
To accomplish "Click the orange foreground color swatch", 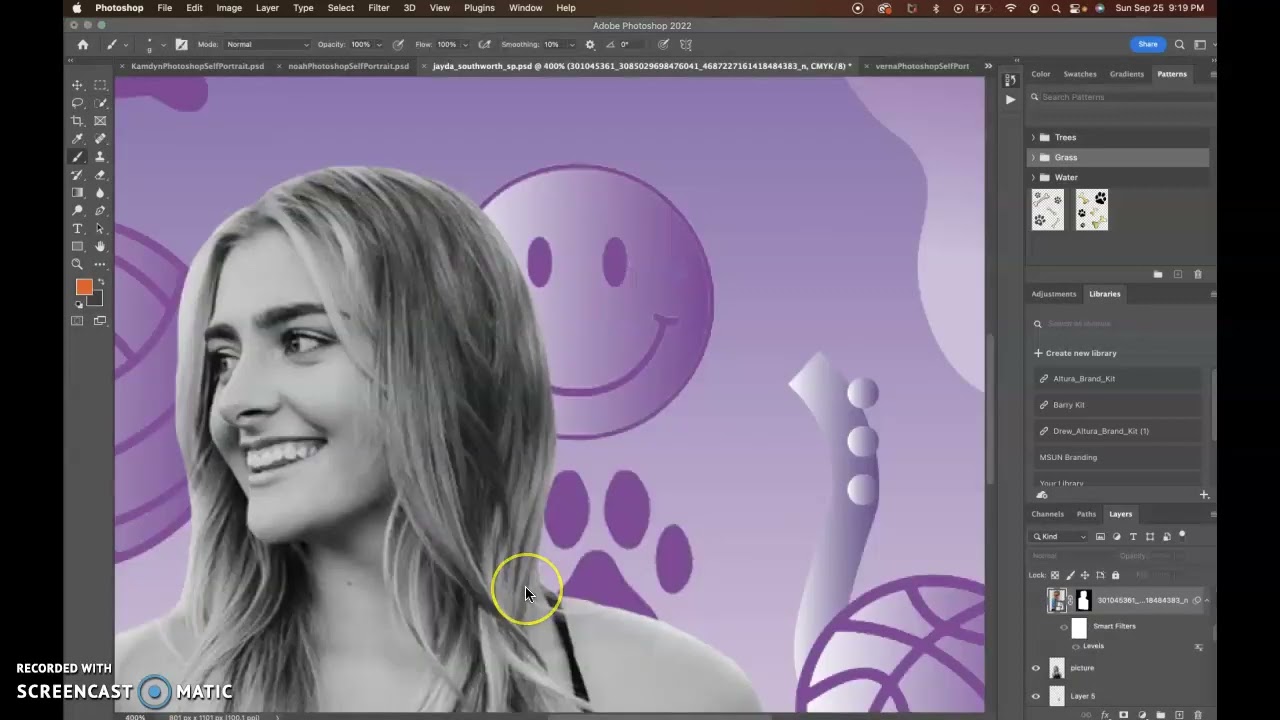I will [84, 287].
